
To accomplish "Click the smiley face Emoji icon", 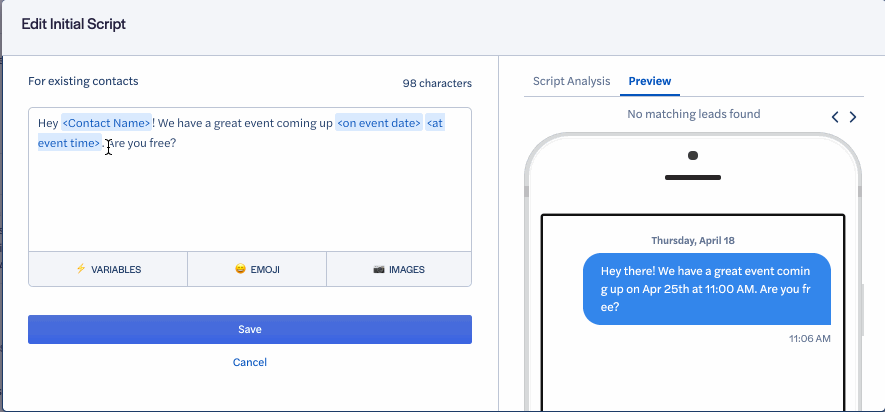I will click(240, 269).
